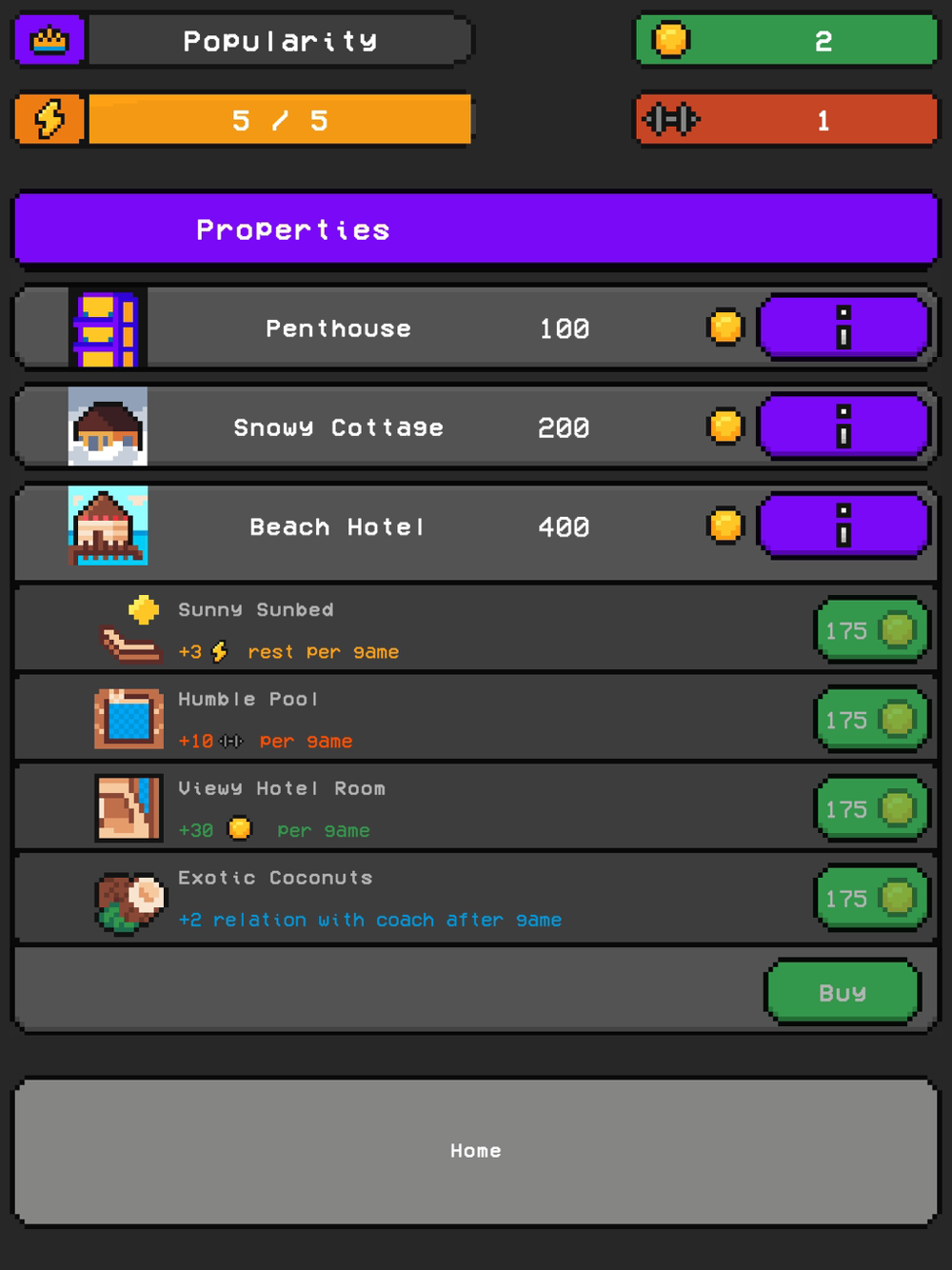952x1270 pixels.
Task: Tap the Sunny Sunbed icon
Action: (x=131, y=629)
